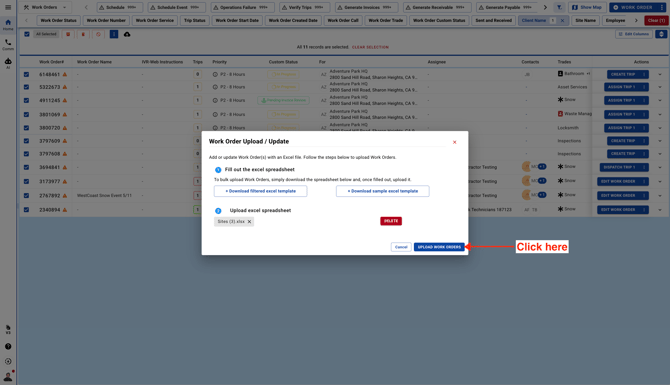Show more top tabs with right chevron
This screenshot has width=670, height=385.
[x=545, y=7]
